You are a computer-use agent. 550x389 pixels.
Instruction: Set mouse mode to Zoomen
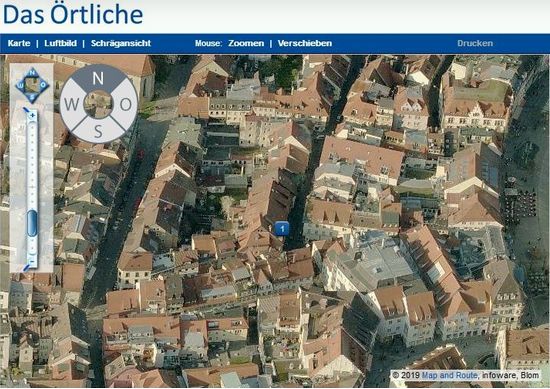(x=246, y=43)
